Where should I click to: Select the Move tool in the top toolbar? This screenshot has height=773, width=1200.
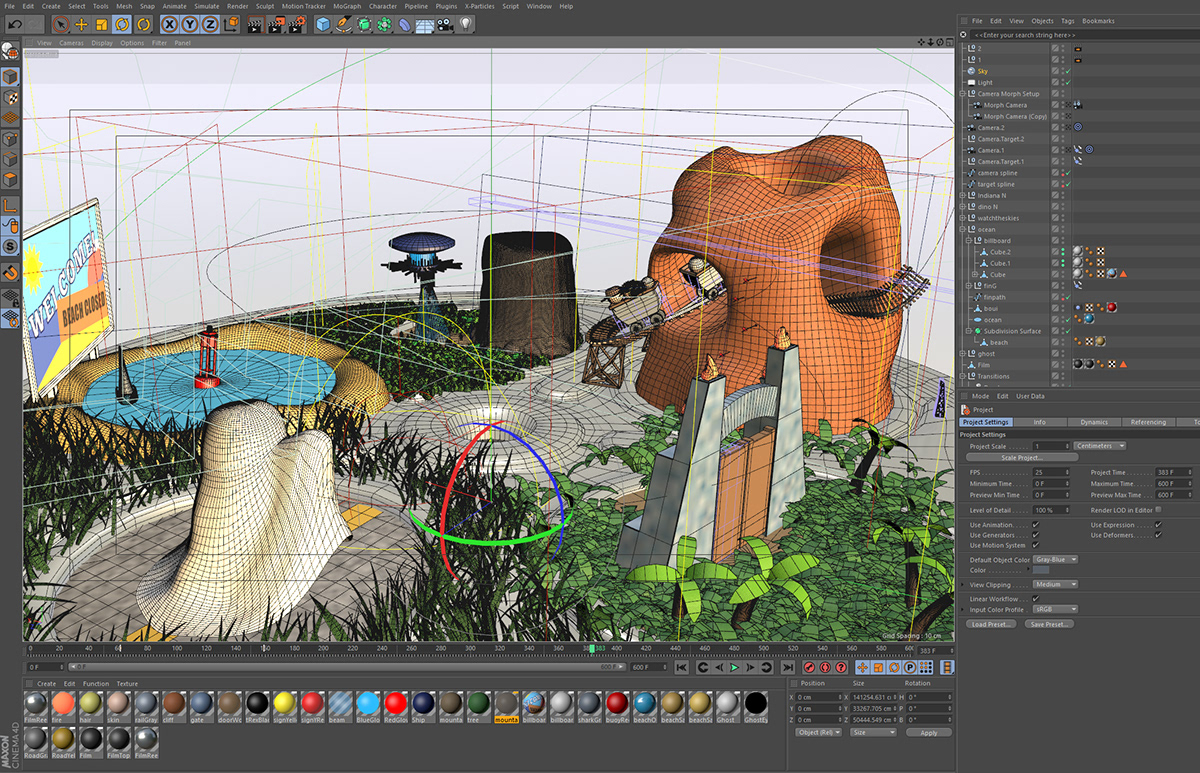[81, 24]
